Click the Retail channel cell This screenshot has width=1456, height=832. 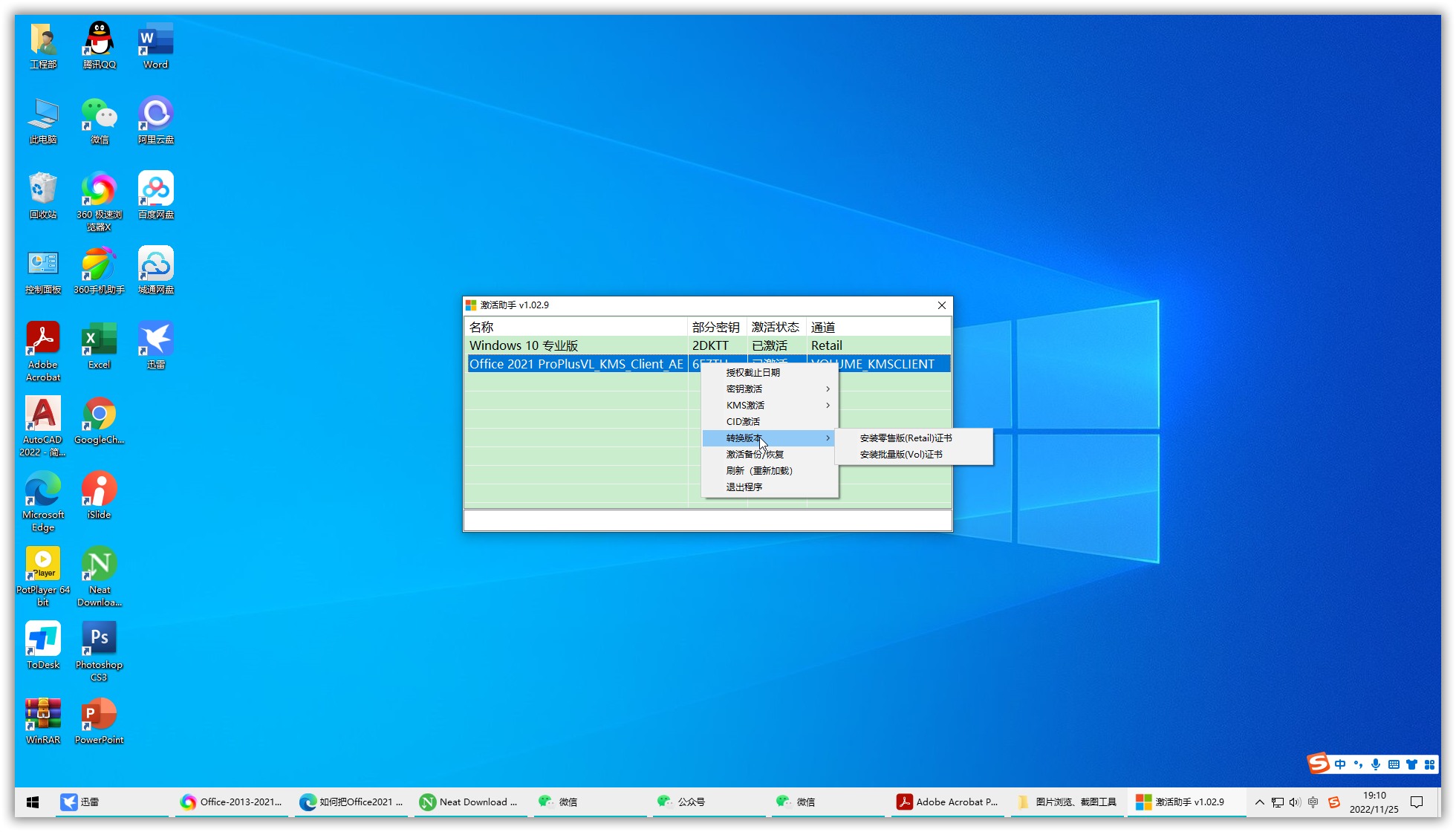pyautogui.click(x=879, y=345)
